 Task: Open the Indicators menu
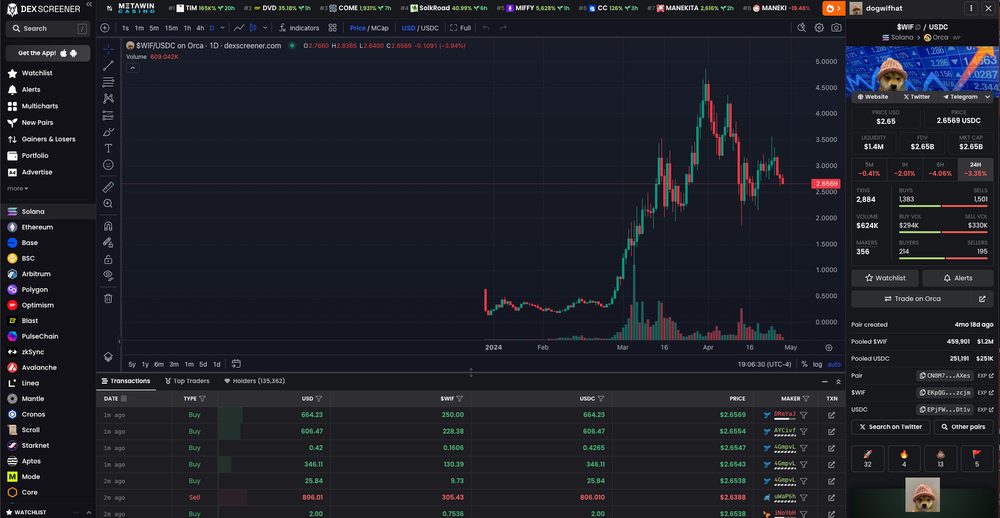click(x=299, y=28)
